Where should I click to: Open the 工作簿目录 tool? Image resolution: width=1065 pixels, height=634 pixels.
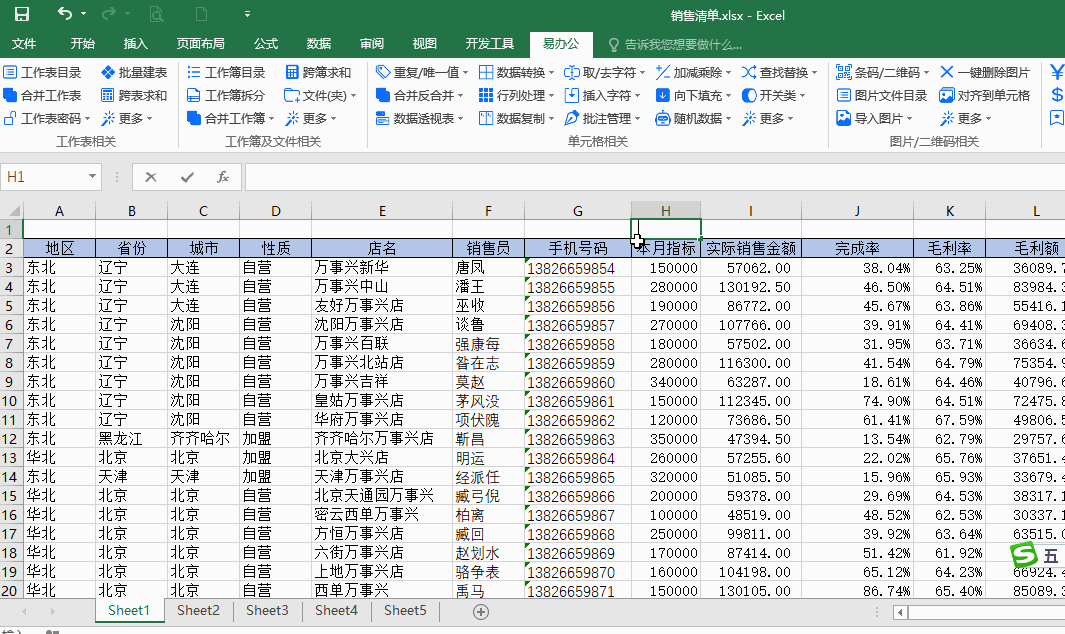(226, 72)
